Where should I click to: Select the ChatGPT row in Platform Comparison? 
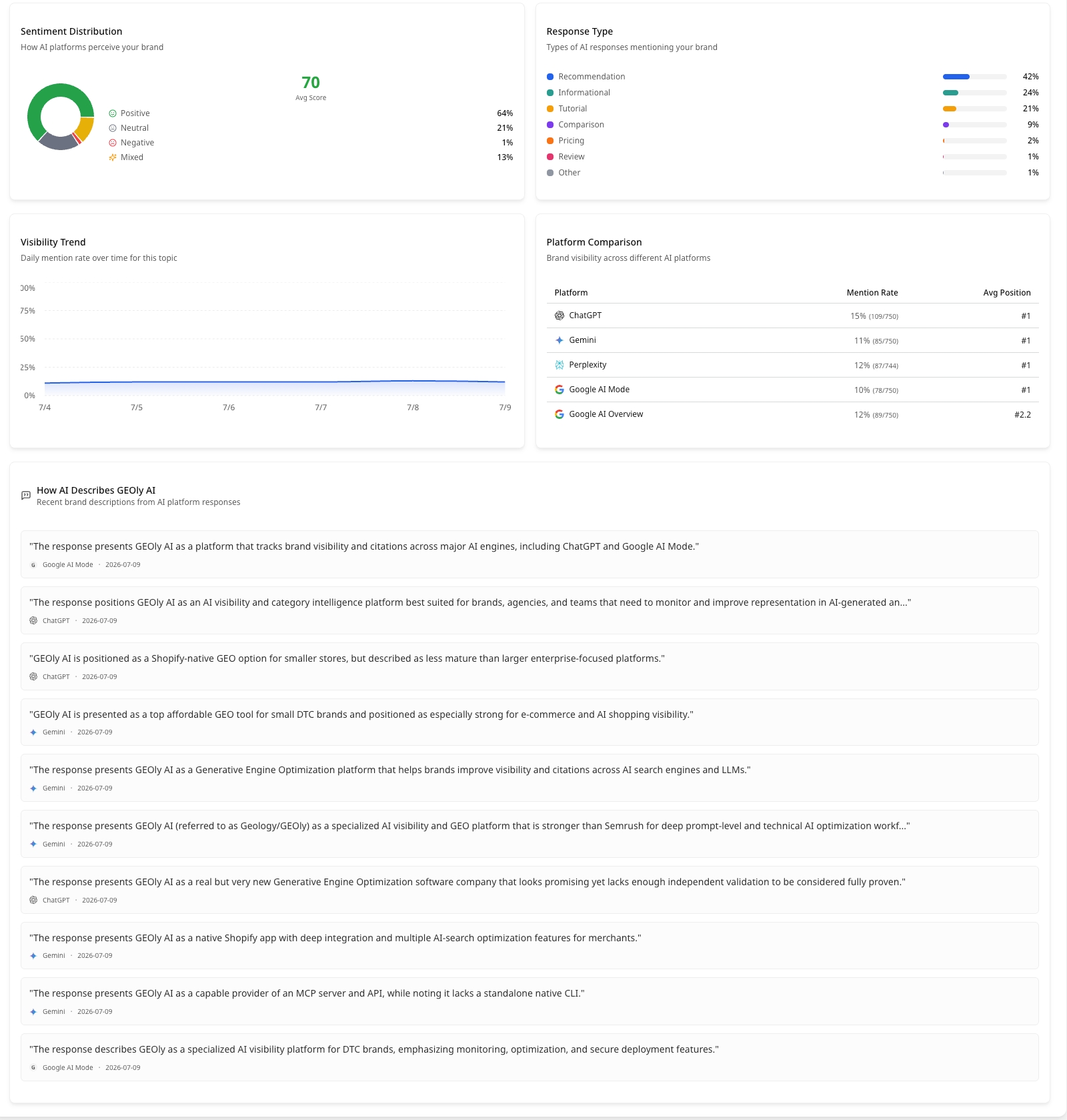[793, 316]
